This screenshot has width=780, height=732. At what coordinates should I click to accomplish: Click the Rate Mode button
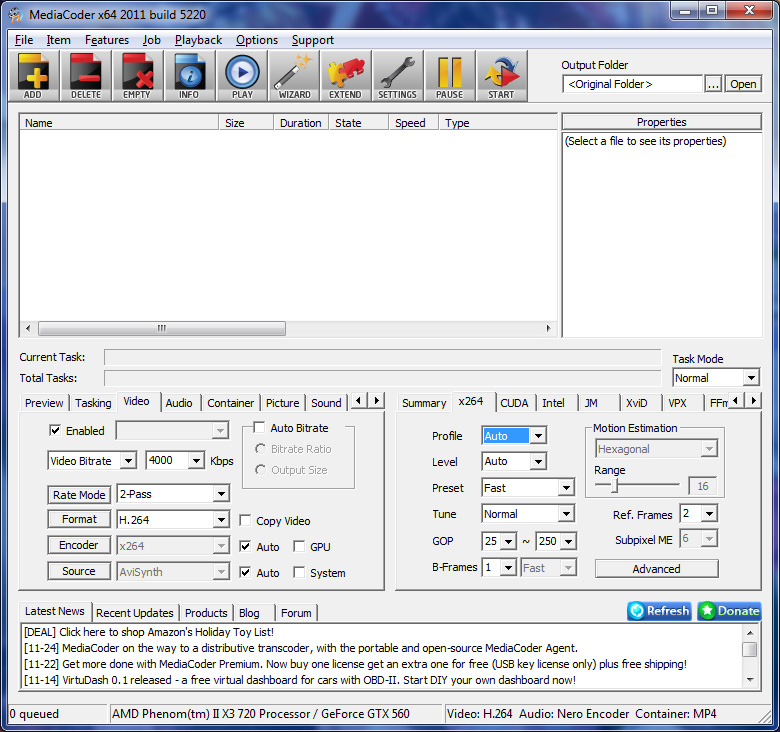pos(79,495)
